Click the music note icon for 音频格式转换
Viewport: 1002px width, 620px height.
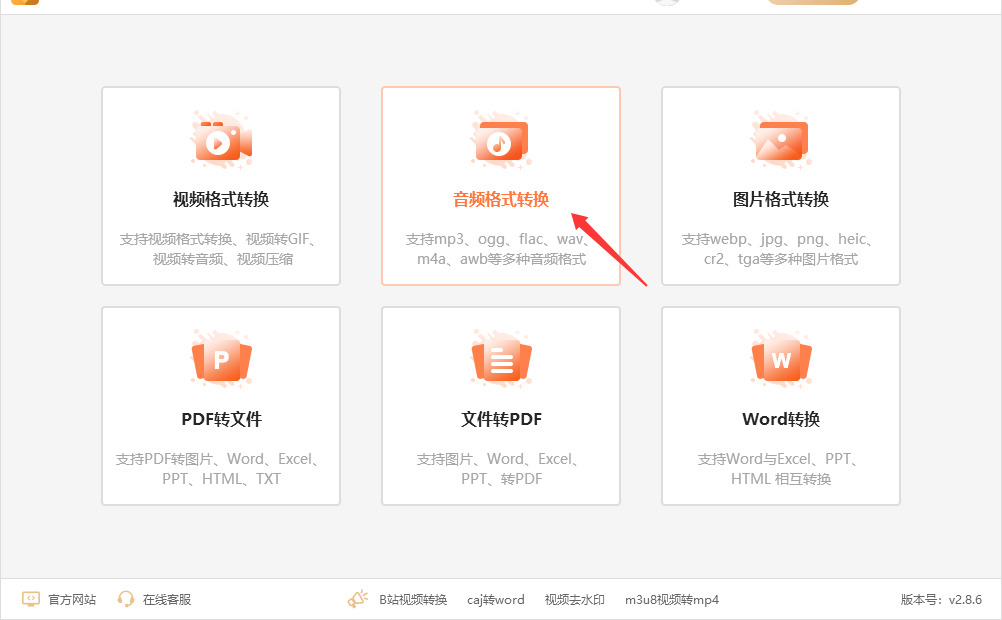501,141
